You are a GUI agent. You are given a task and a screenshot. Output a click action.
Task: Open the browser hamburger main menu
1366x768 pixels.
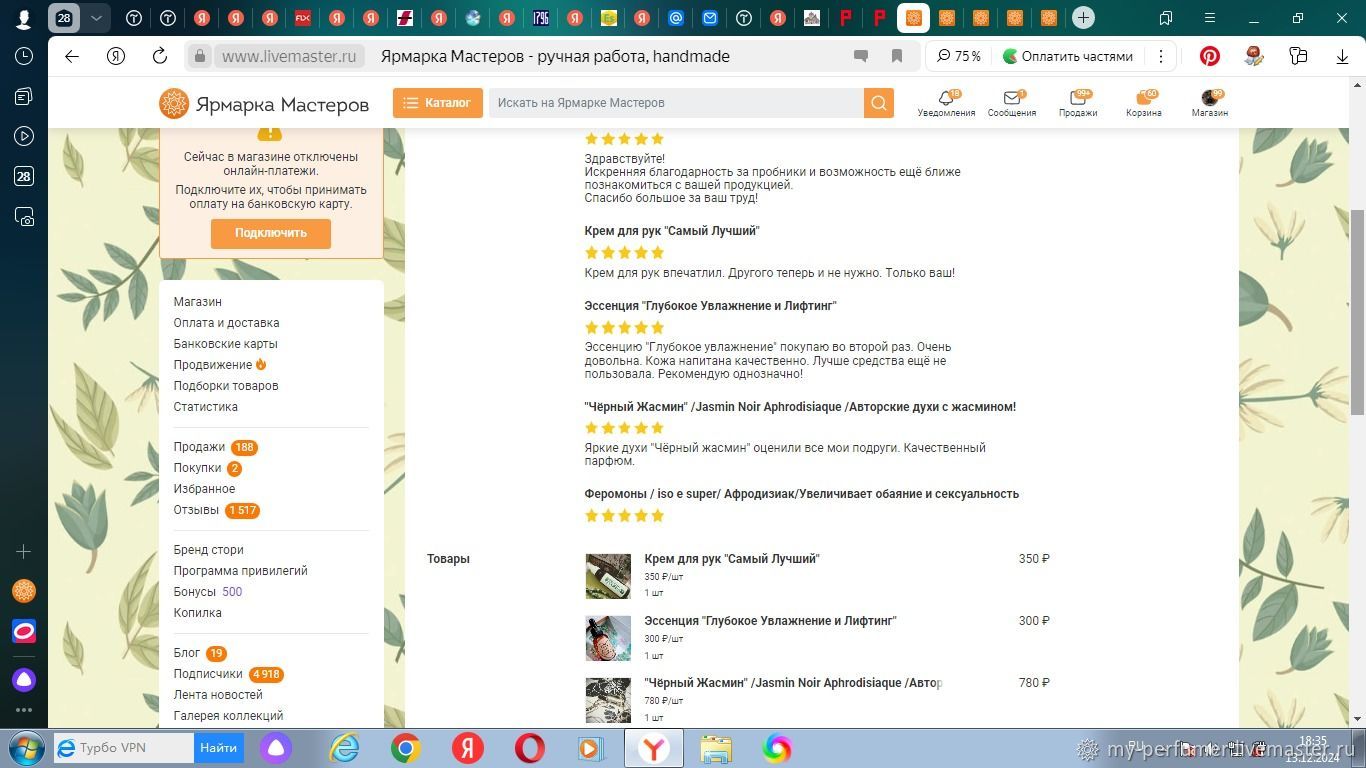[1209, 18]
